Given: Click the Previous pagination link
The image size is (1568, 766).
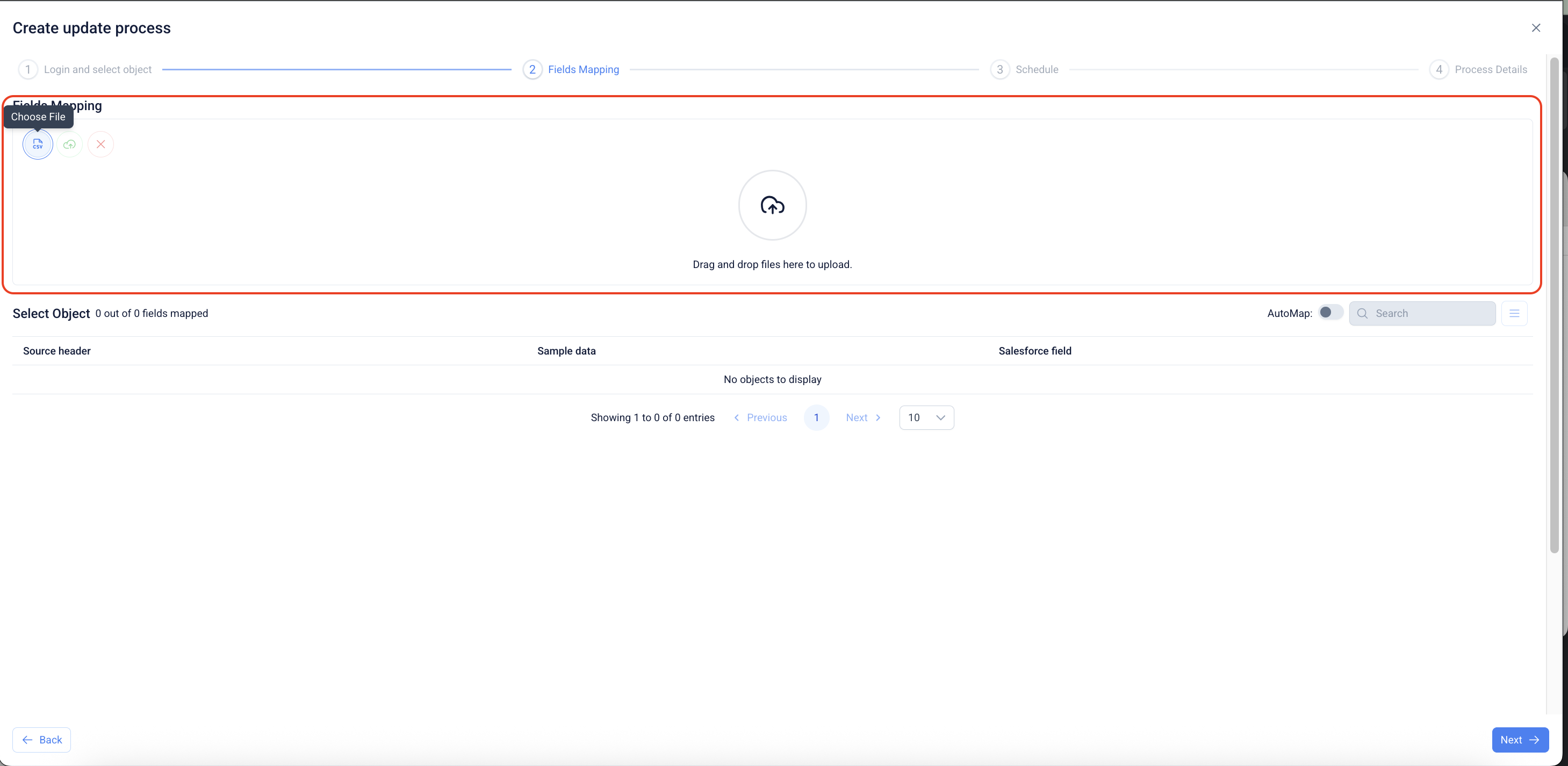Looking at the screenshot, I should click(761, 417).
